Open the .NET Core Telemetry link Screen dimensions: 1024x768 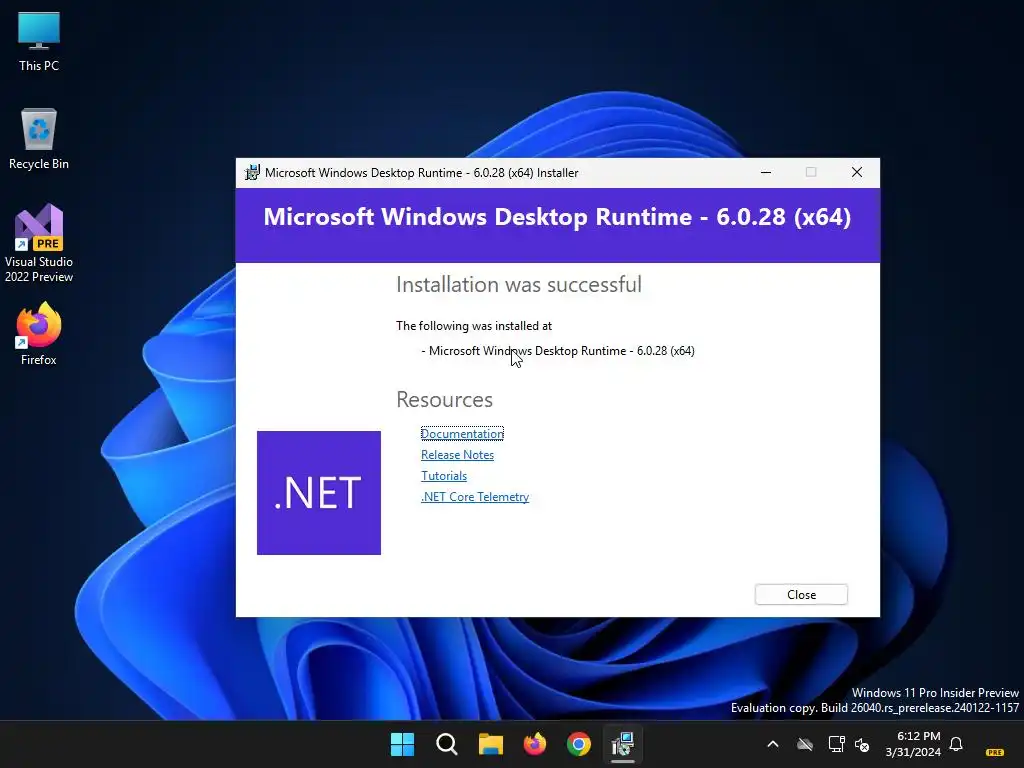tap(475, 496)
